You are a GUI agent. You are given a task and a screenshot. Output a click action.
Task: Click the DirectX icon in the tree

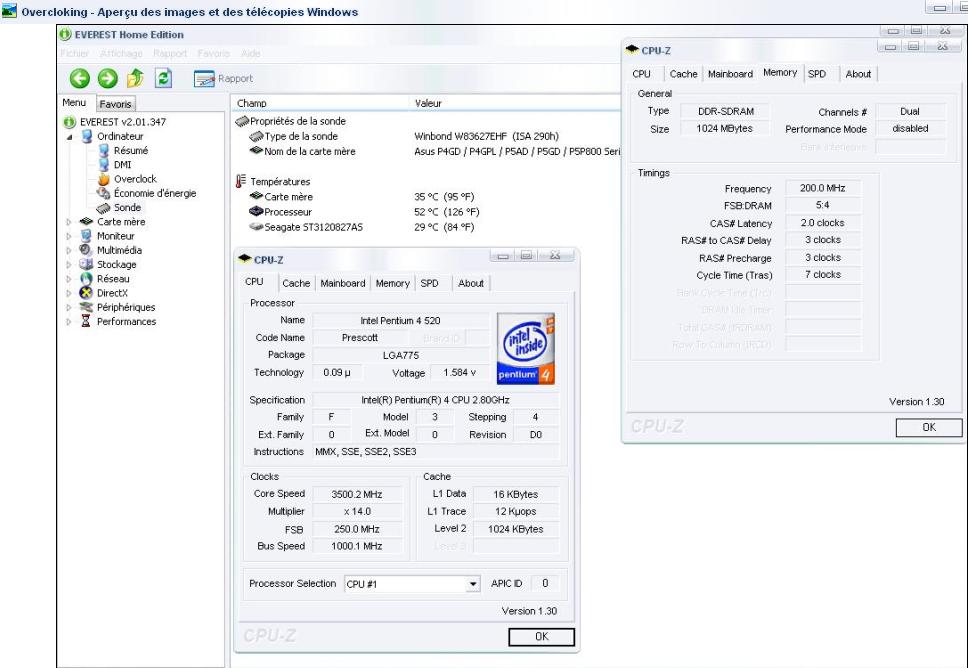pos(87,293)
